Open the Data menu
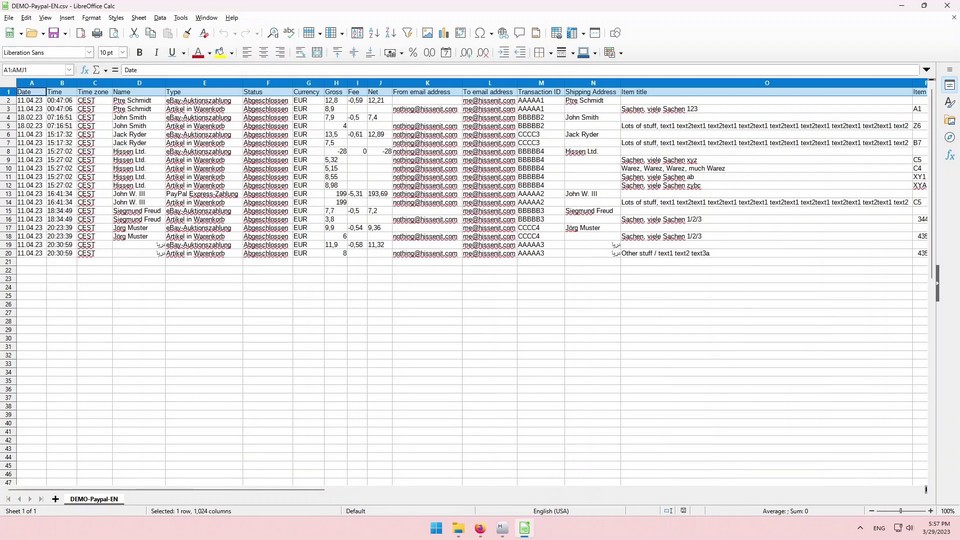 tap(160, 18)
